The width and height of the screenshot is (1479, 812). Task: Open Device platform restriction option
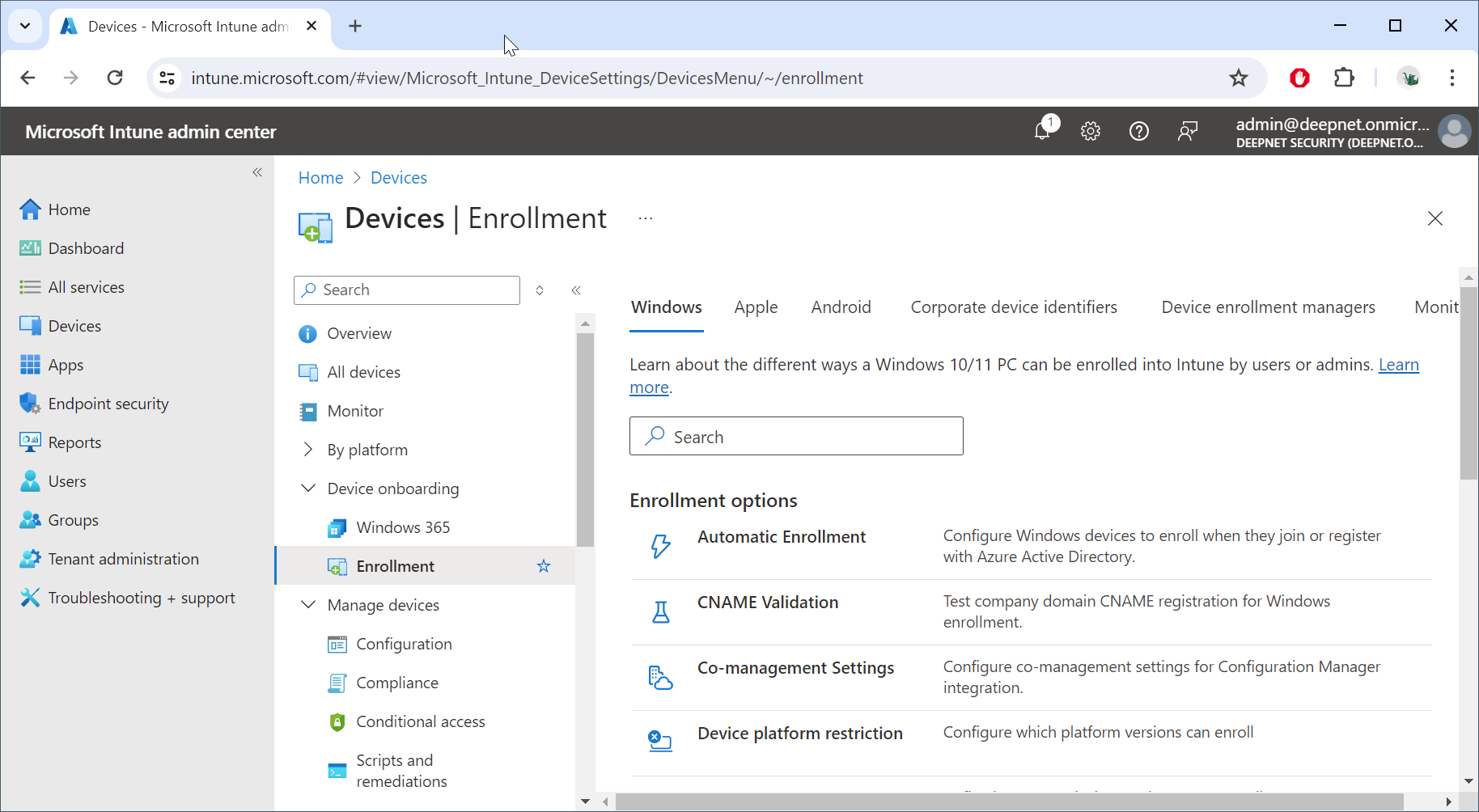click(799, 734)
